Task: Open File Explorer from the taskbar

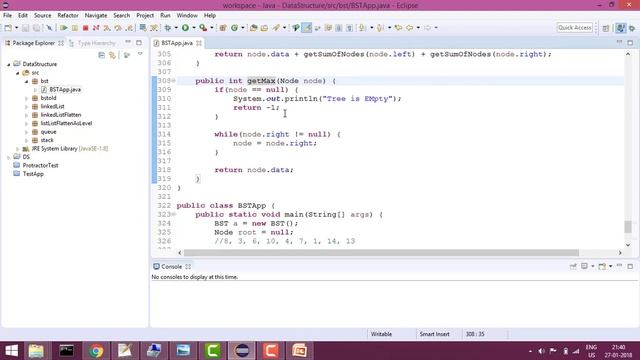Action: tap(36, 351)
